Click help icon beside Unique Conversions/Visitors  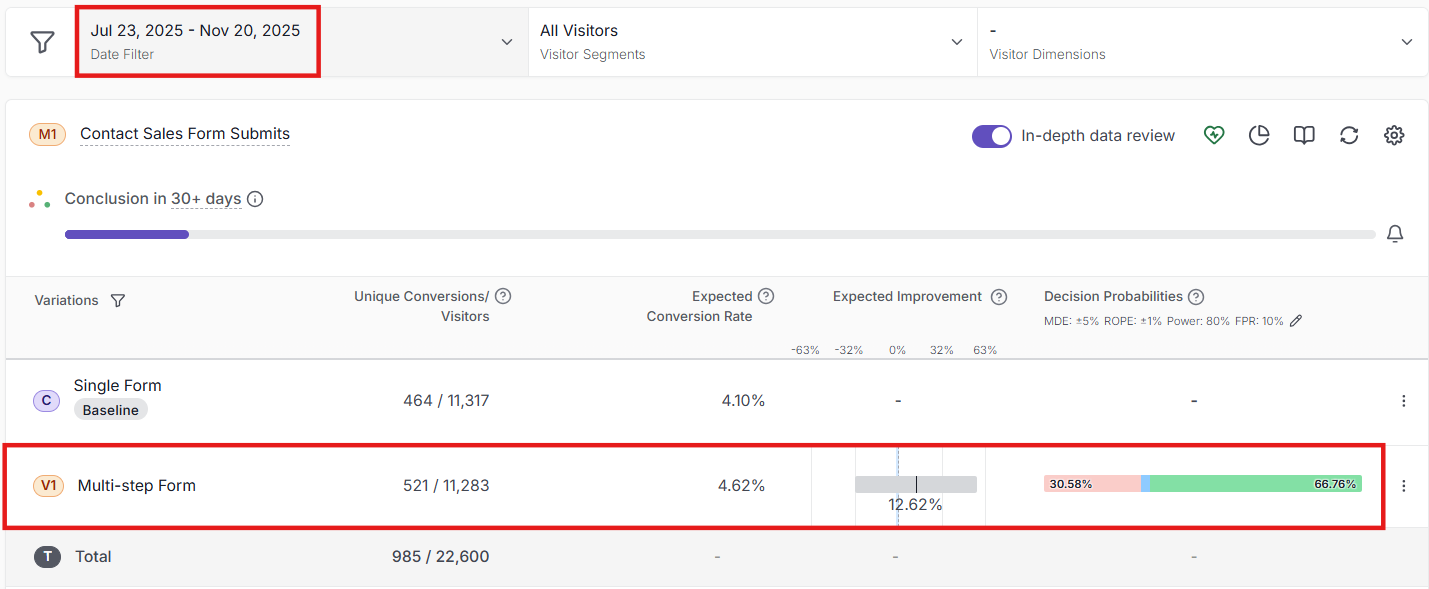pyautogui.click(x=503, y=296)
